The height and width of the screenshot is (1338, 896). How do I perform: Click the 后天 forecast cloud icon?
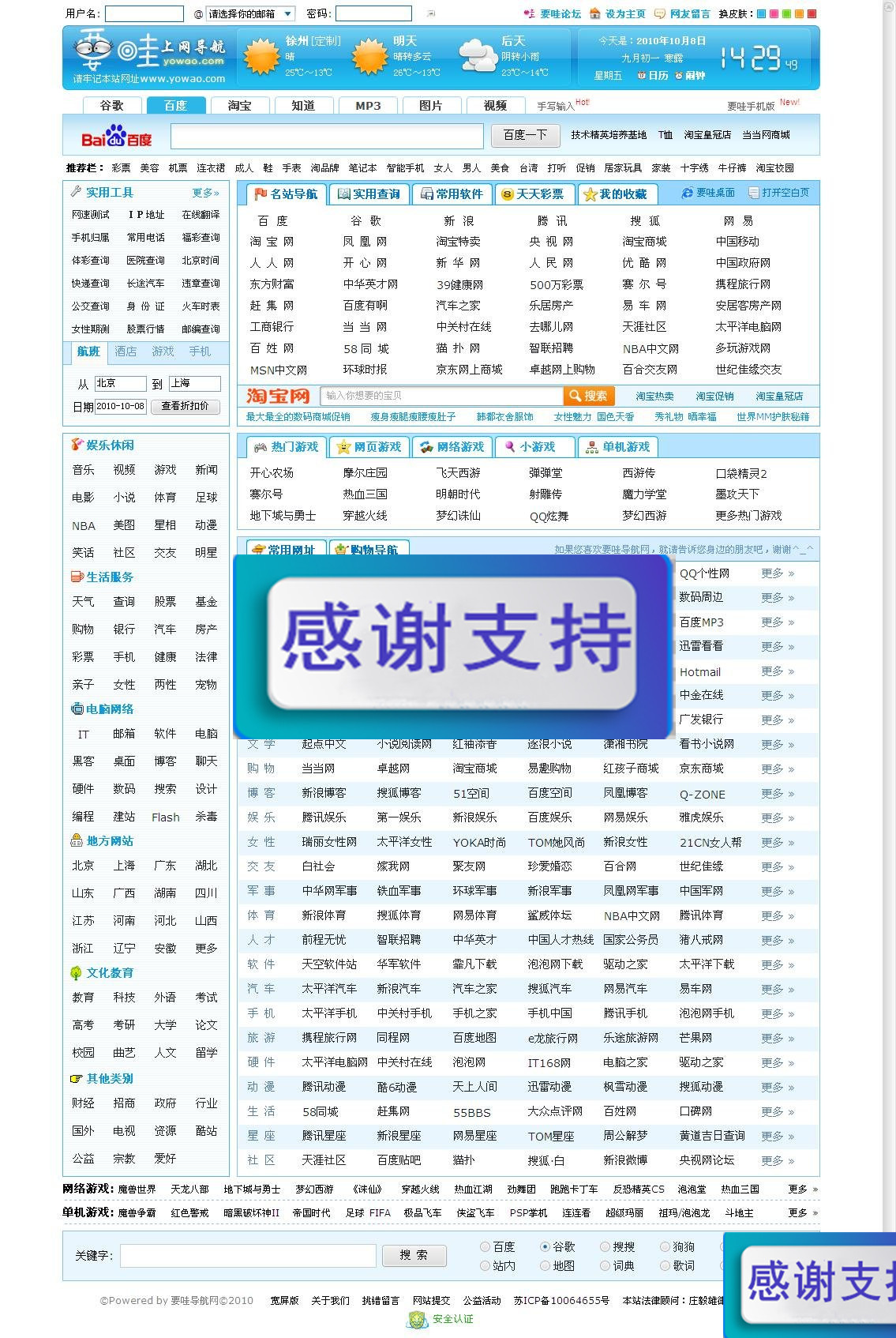[478, 57]
